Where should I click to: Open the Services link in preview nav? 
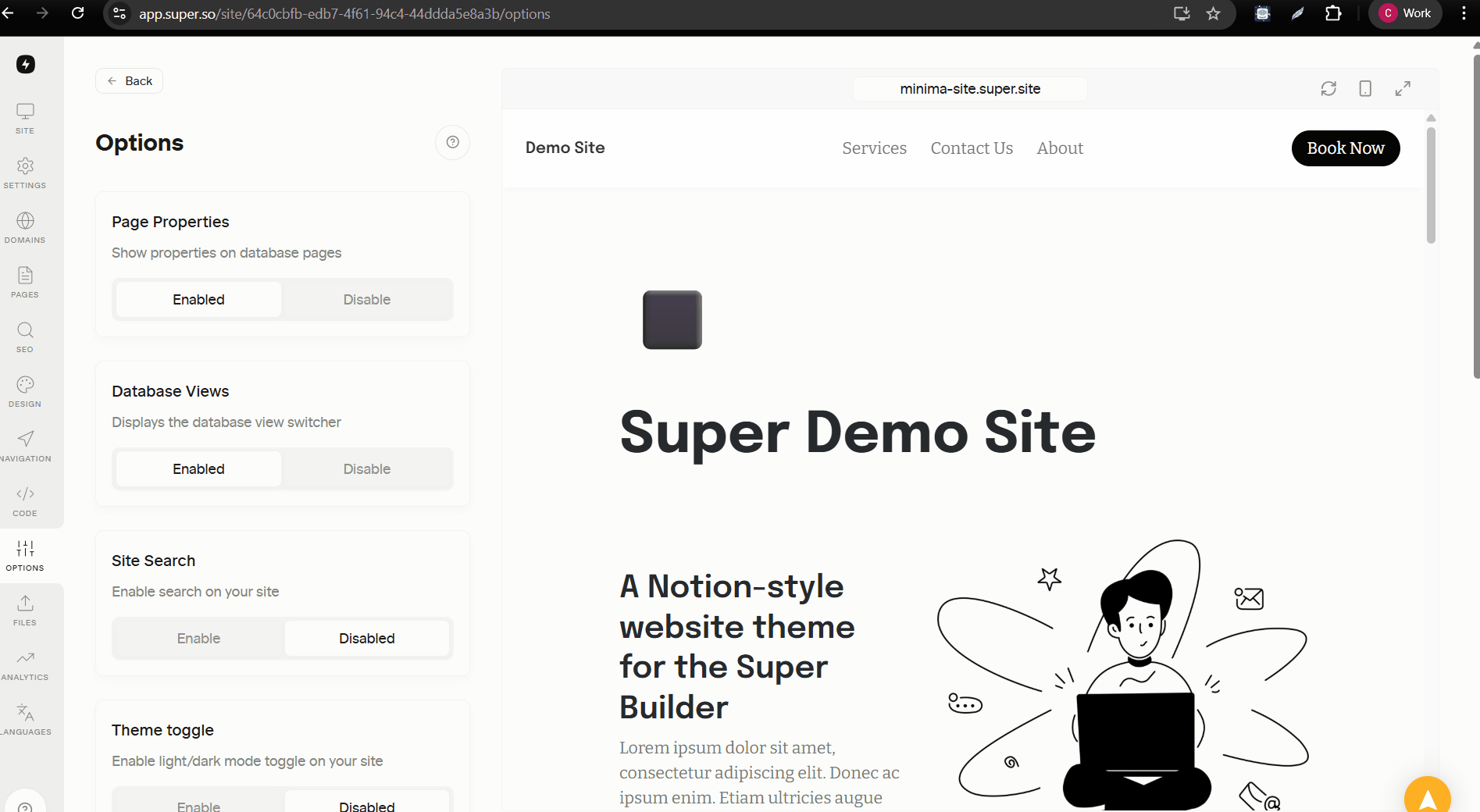(x=874, y=148)
